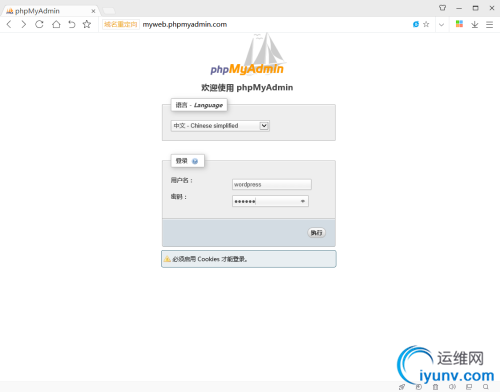Screen dimensions: 500x392
Task: Click the window layout icon in status bar
Action: pos(469,387)
